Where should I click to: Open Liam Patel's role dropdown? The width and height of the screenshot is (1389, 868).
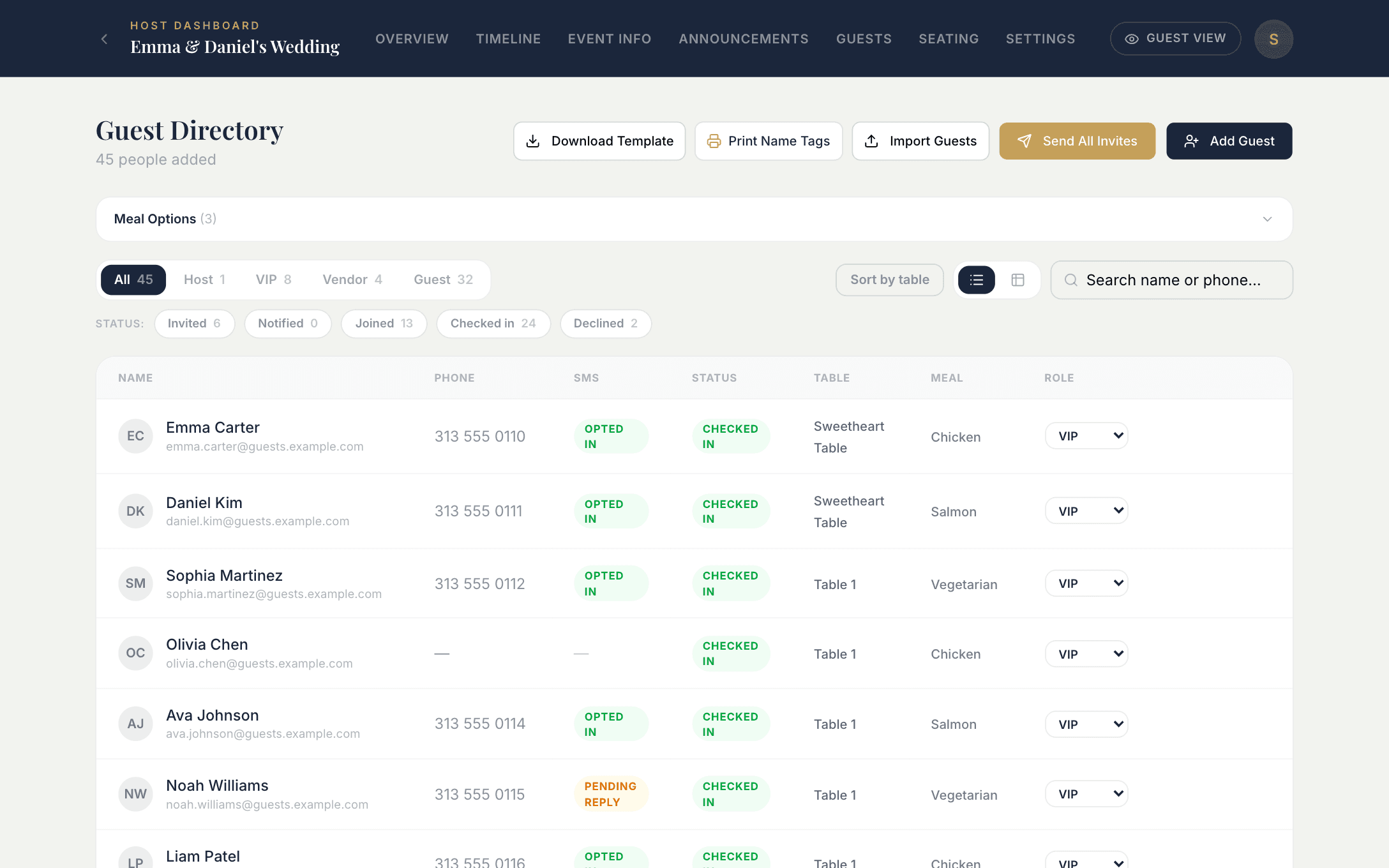[1086, 859]
